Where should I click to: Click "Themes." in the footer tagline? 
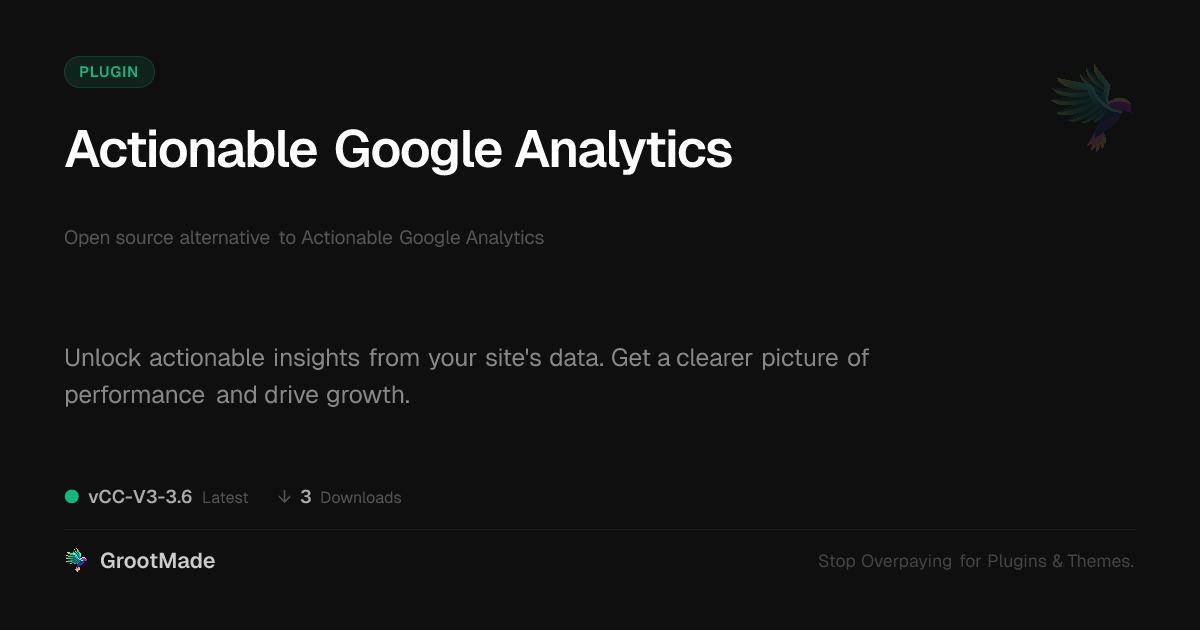(1100, 562)
